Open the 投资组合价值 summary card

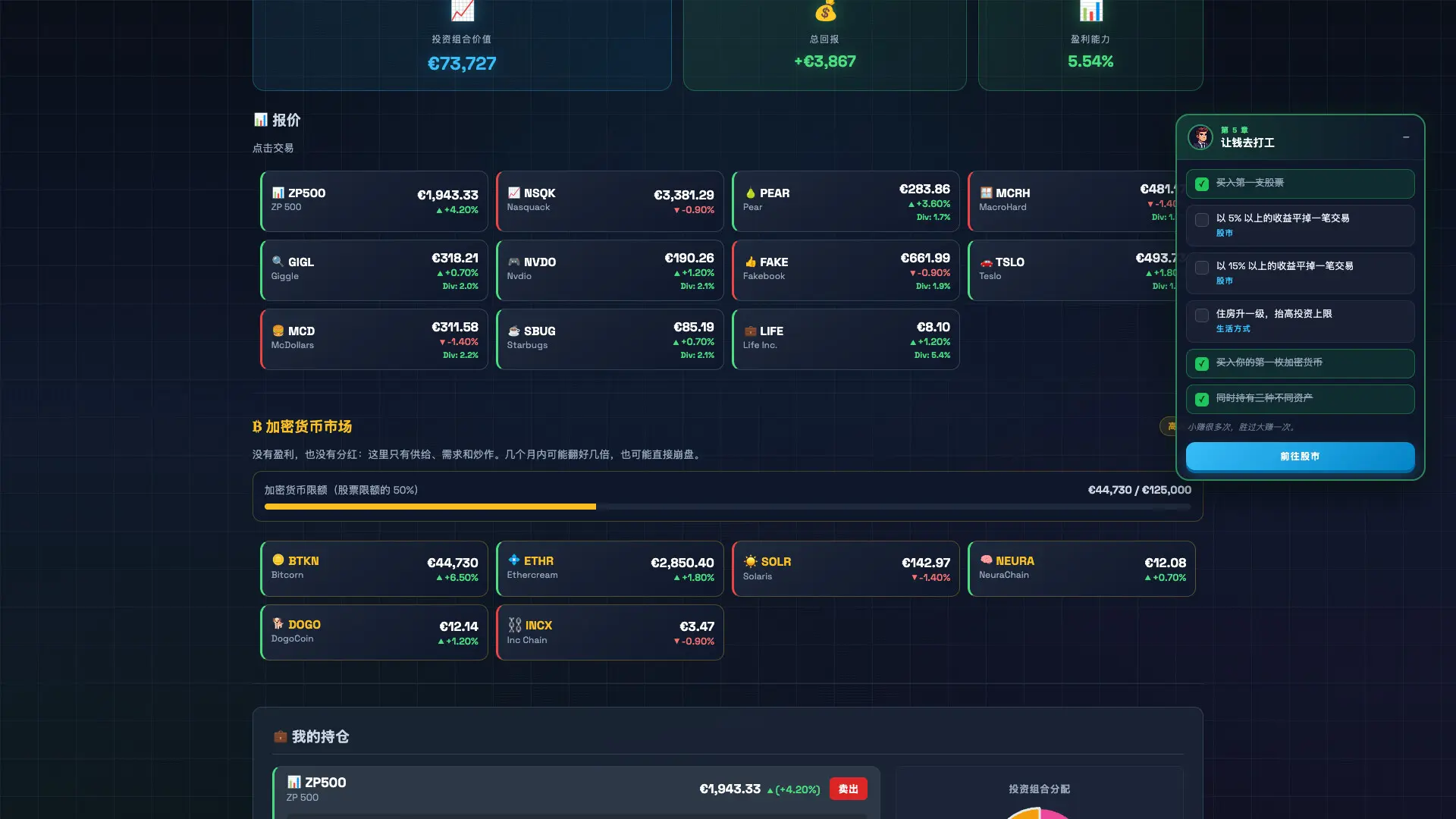tap(462, 45)
